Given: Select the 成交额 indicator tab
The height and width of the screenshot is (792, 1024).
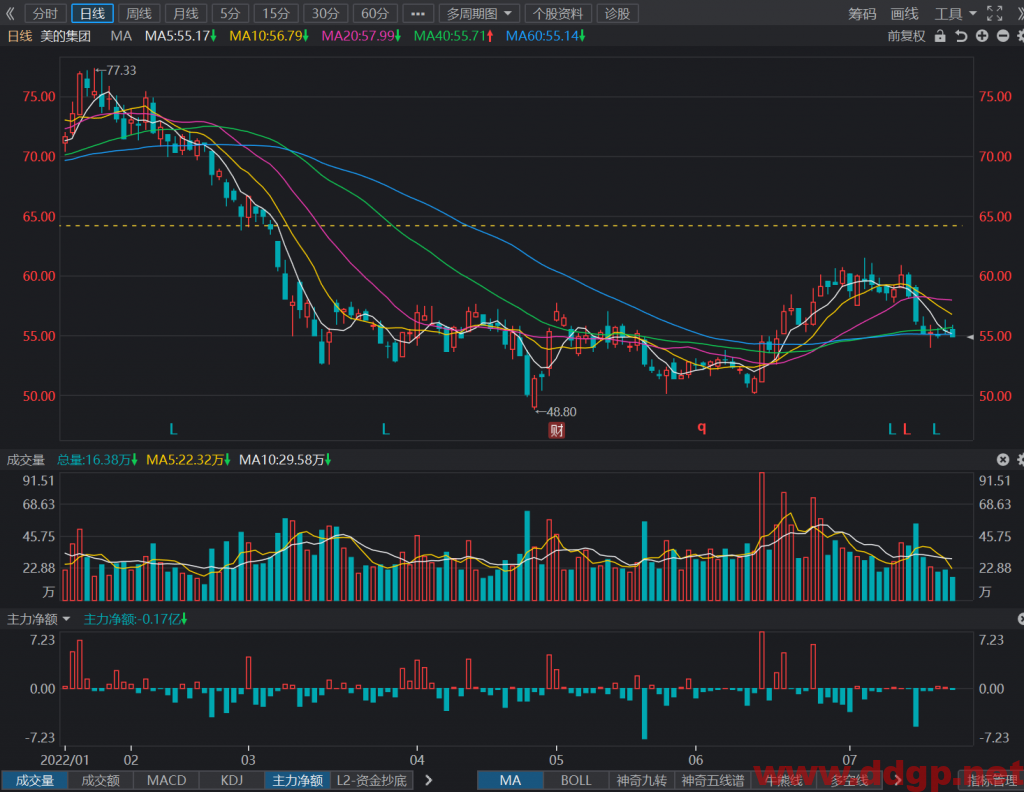Looking at the screenshot, I should pyautogui.click(x=101, y=780).
